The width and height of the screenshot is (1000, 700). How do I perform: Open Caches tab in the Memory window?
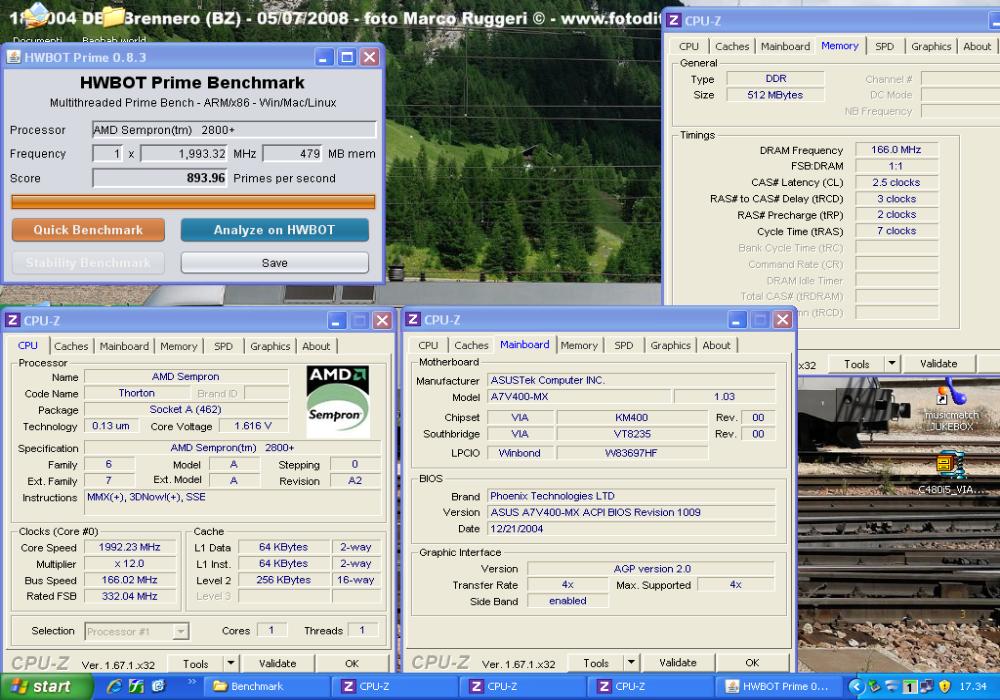coord(732,46)
